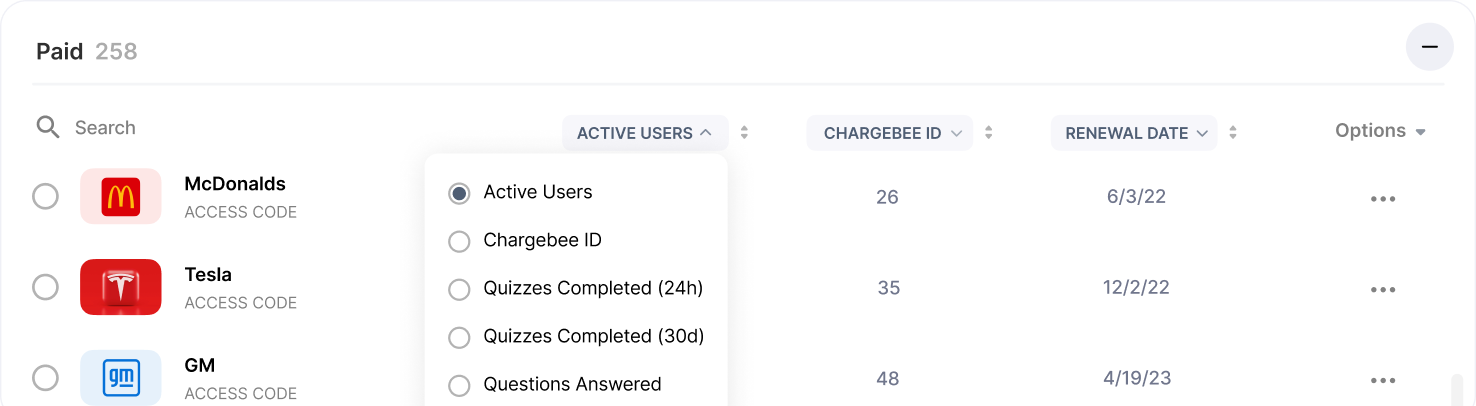
Task: Open the Renewal Date column dropdown
Action: point(1133,133)
